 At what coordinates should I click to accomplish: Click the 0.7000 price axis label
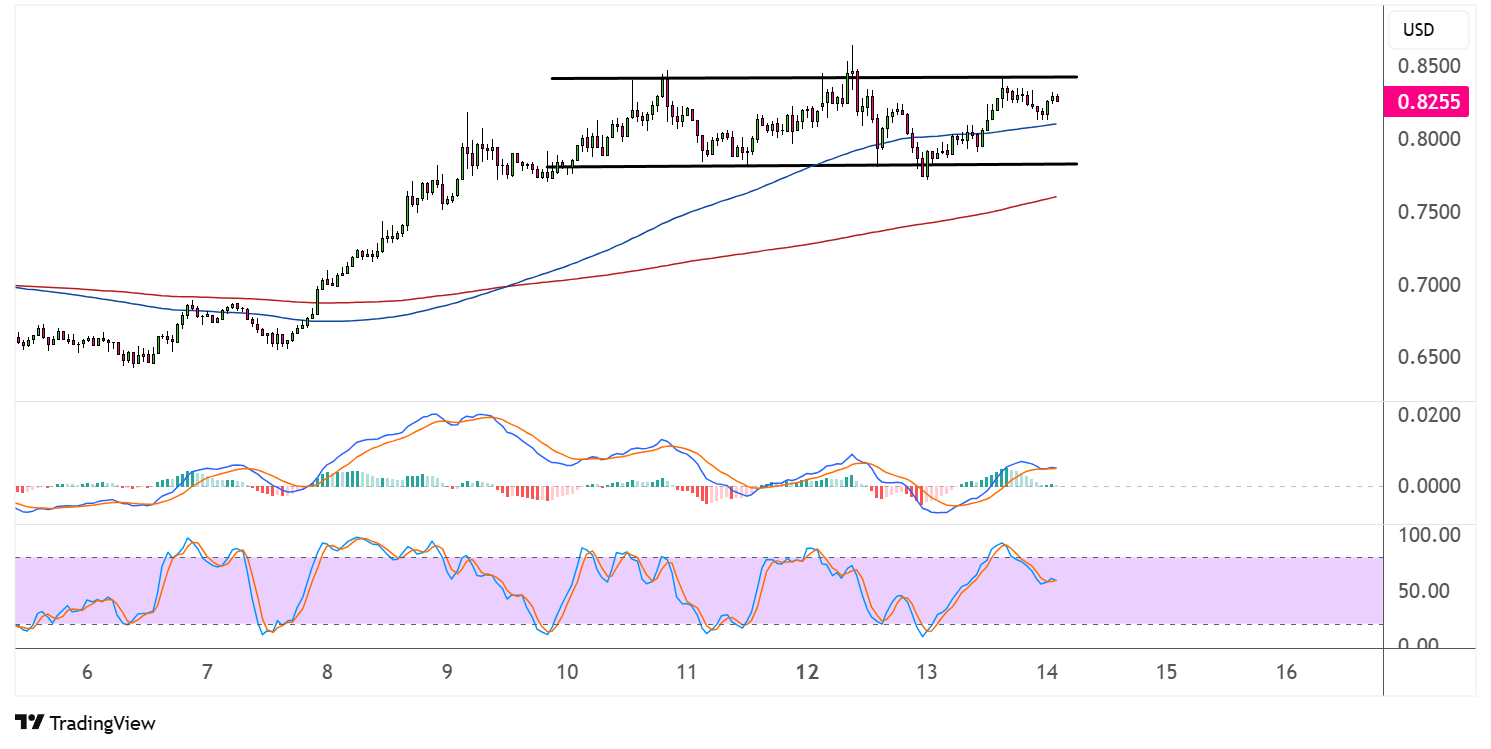click(1430, 285)
